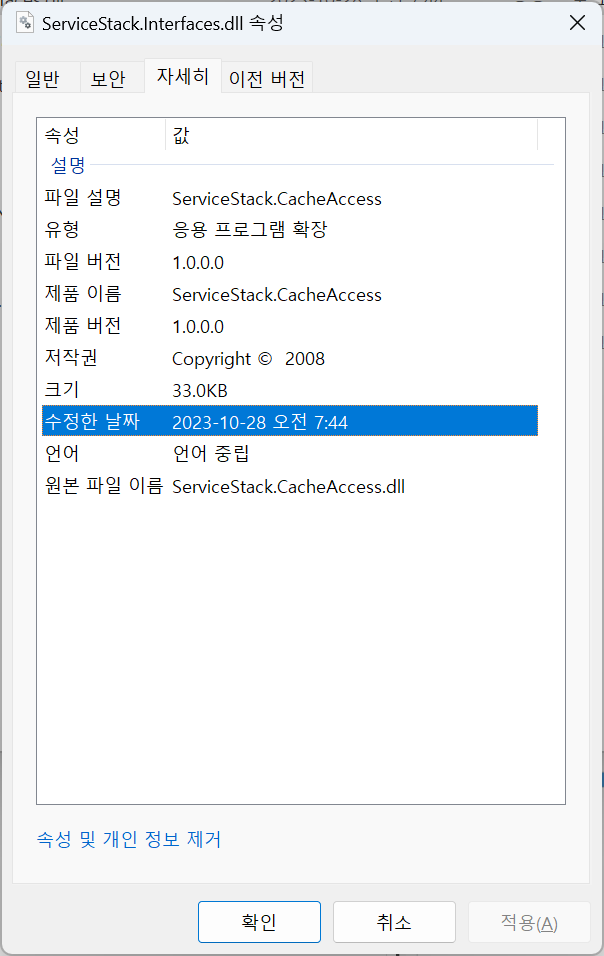
Task: Select the 제품 이름 property row
Action: [290, 294]
